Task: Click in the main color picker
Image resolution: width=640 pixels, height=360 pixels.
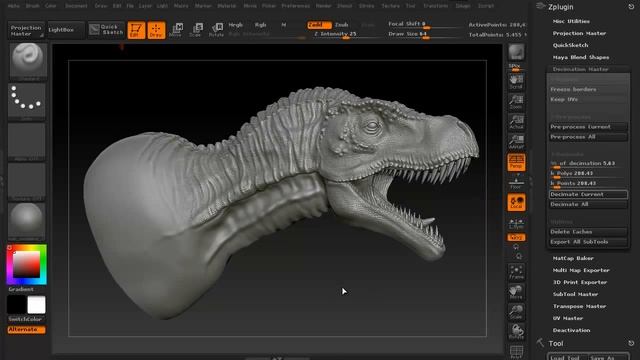Action: tap(27, 264)
